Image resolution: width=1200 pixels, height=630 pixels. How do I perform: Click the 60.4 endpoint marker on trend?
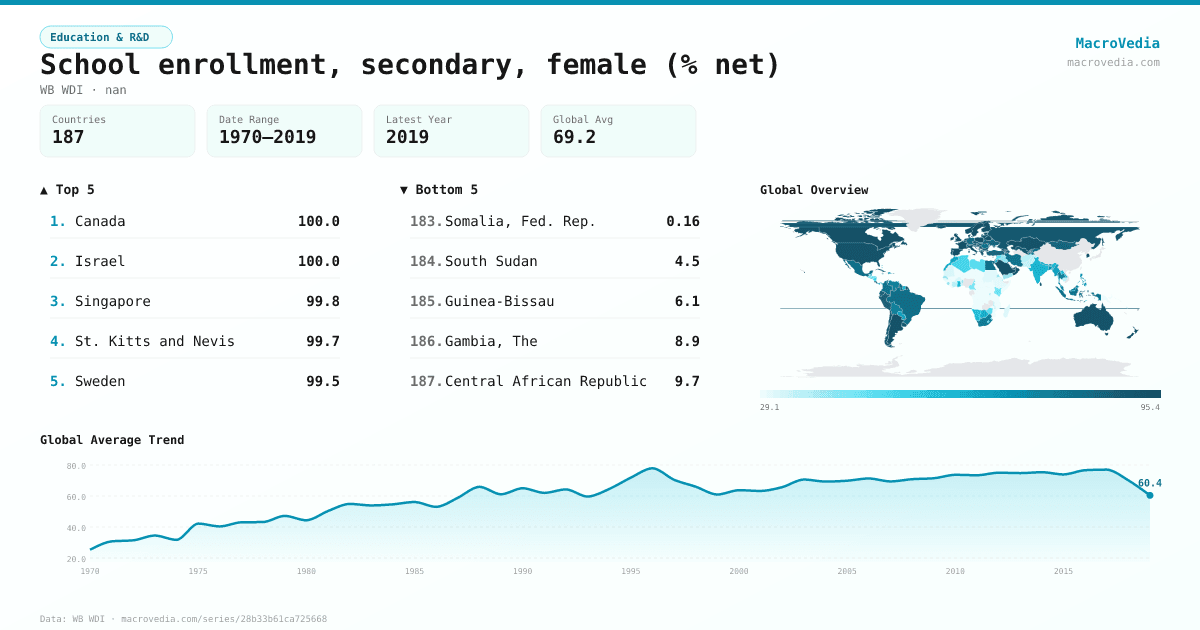[x=1149, y=495]
